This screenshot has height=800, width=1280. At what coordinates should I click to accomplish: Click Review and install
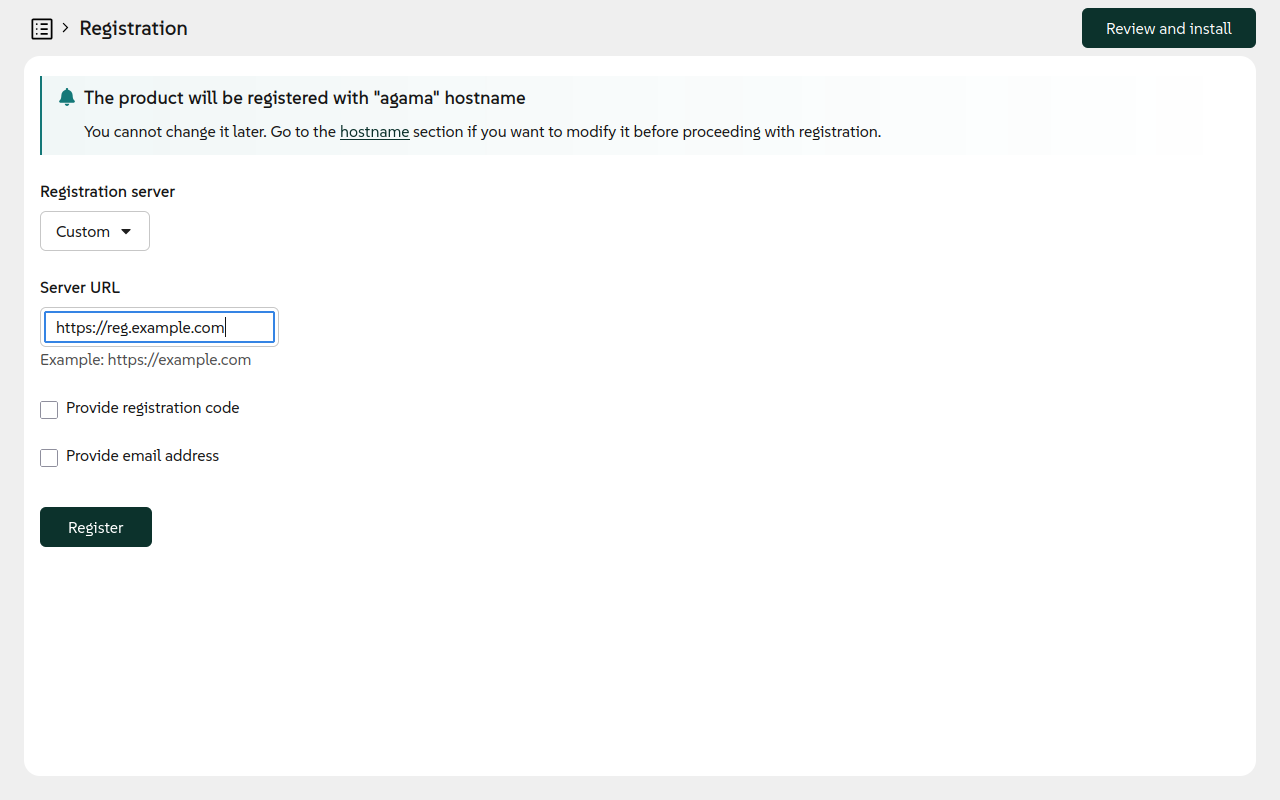(x=1168, y=28)
